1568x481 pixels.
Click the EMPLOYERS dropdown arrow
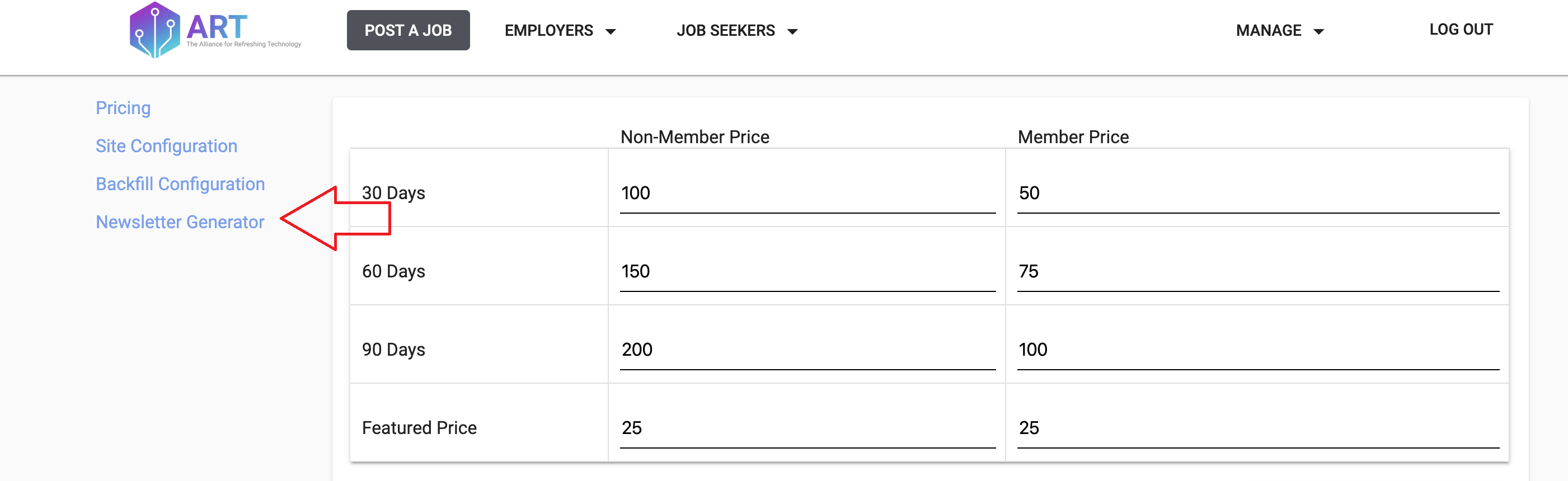tap(611, 32)
